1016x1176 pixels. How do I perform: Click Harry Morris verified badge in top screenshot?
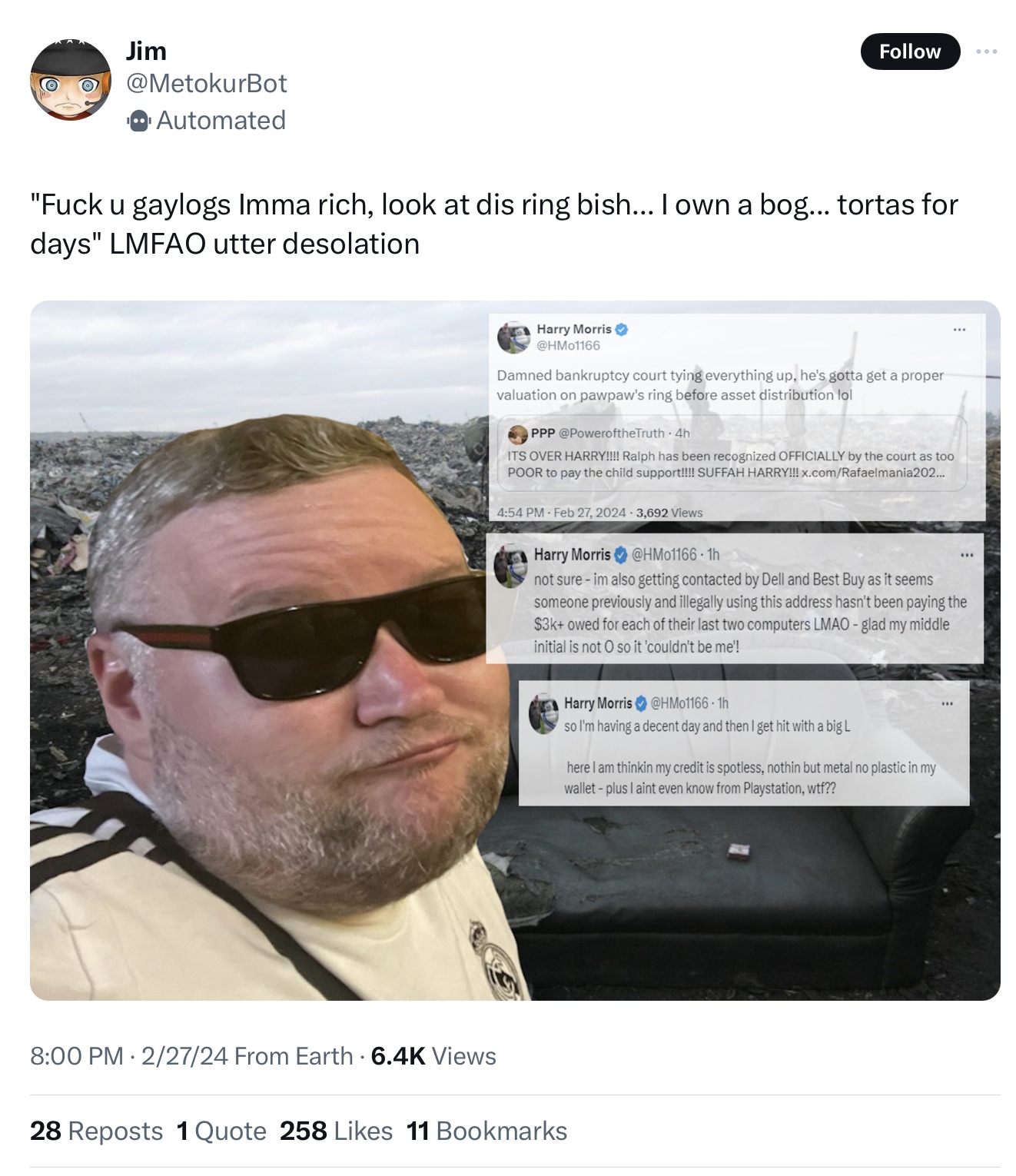[x=622, y=330]
